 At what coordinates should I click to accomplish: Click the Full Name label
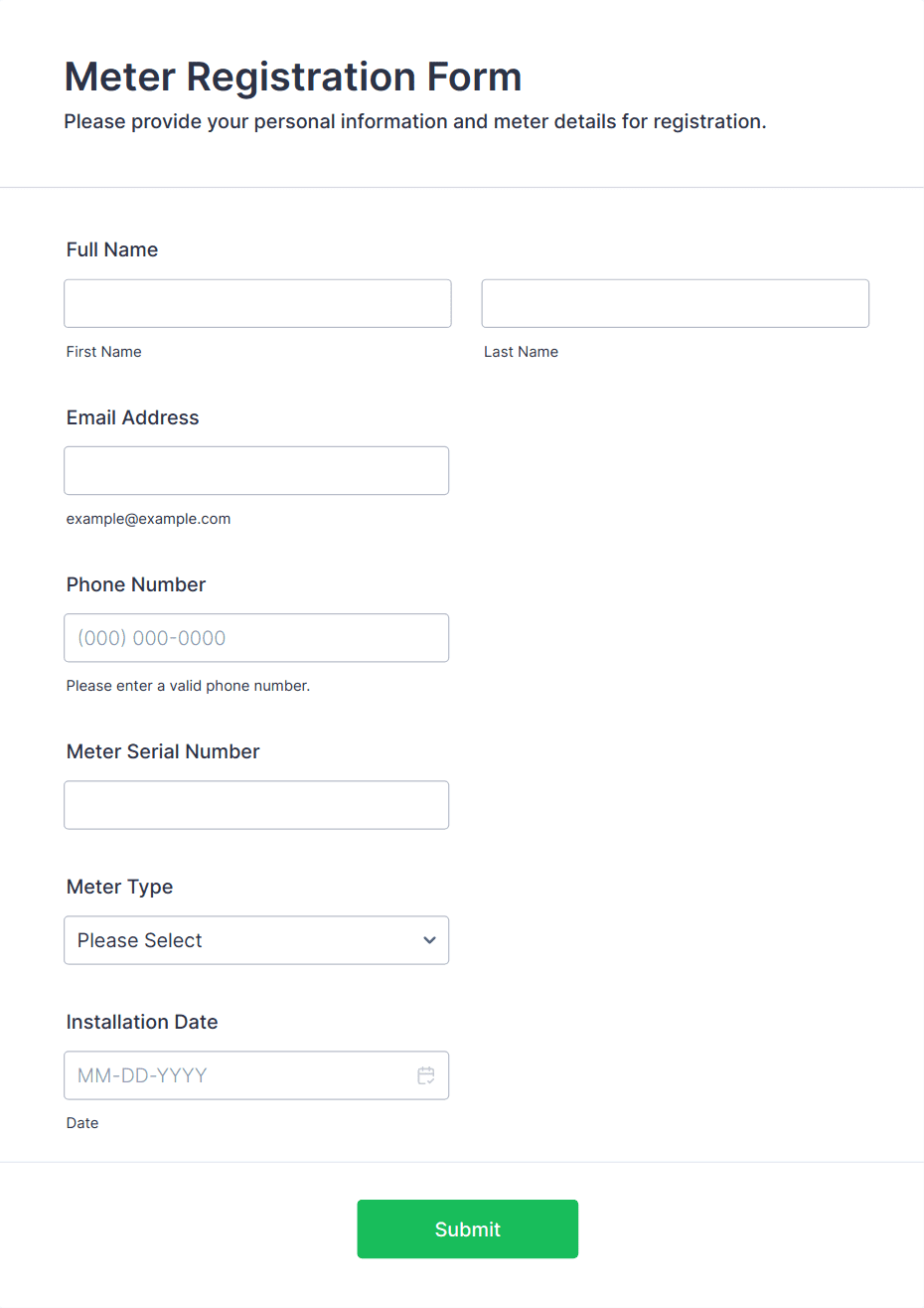112,249
